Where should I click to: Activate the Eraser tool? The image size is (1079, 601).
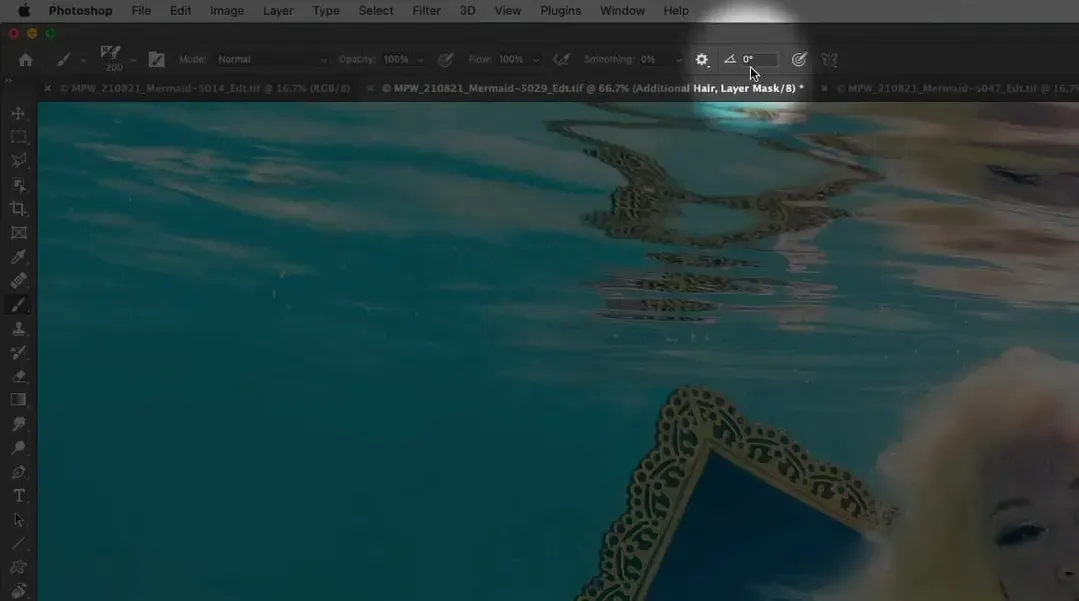point(18,376)
